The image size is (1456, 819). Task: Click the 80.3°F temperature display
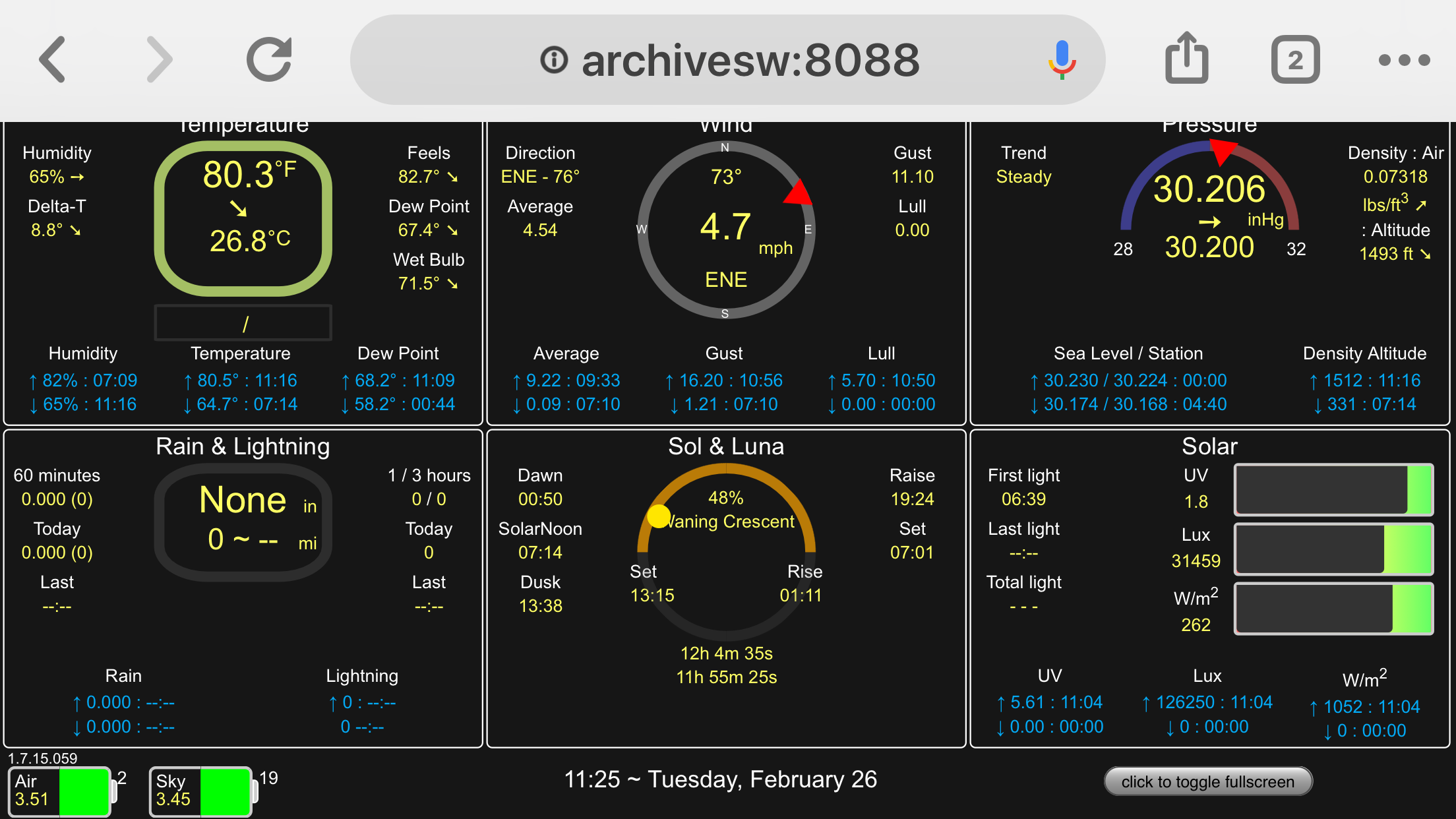click(x=243, y=219)
